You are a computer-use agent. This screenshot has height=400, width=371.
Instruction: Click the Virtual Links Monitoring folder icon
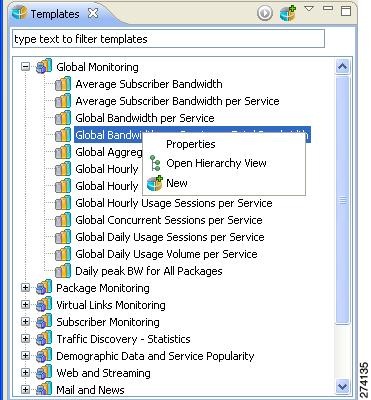pyautogui.click(x=44, y=304)
